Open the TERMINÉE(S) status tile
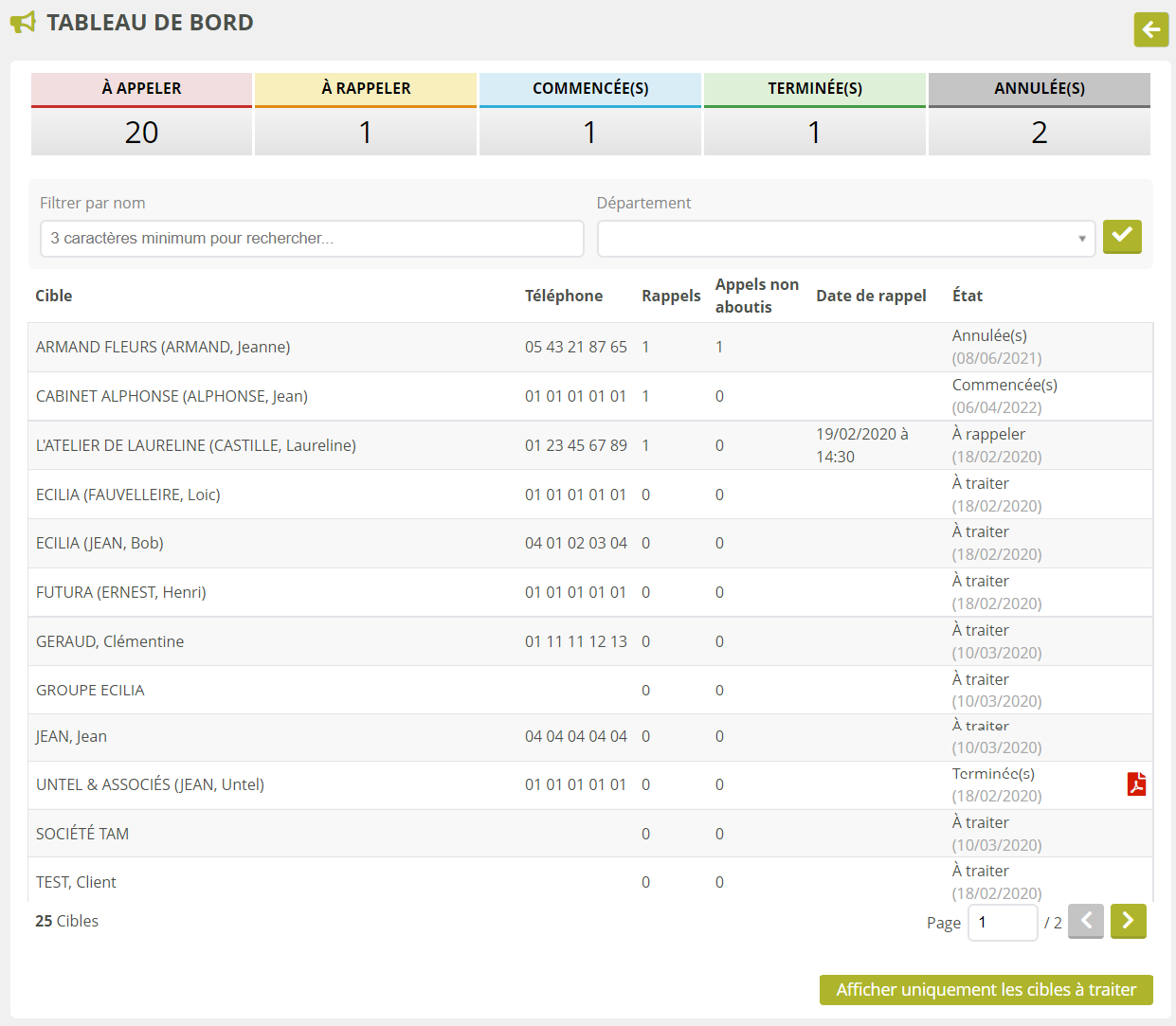Screen dimensions: 1176x1026 pyautogui.click(x=814, y=114)
